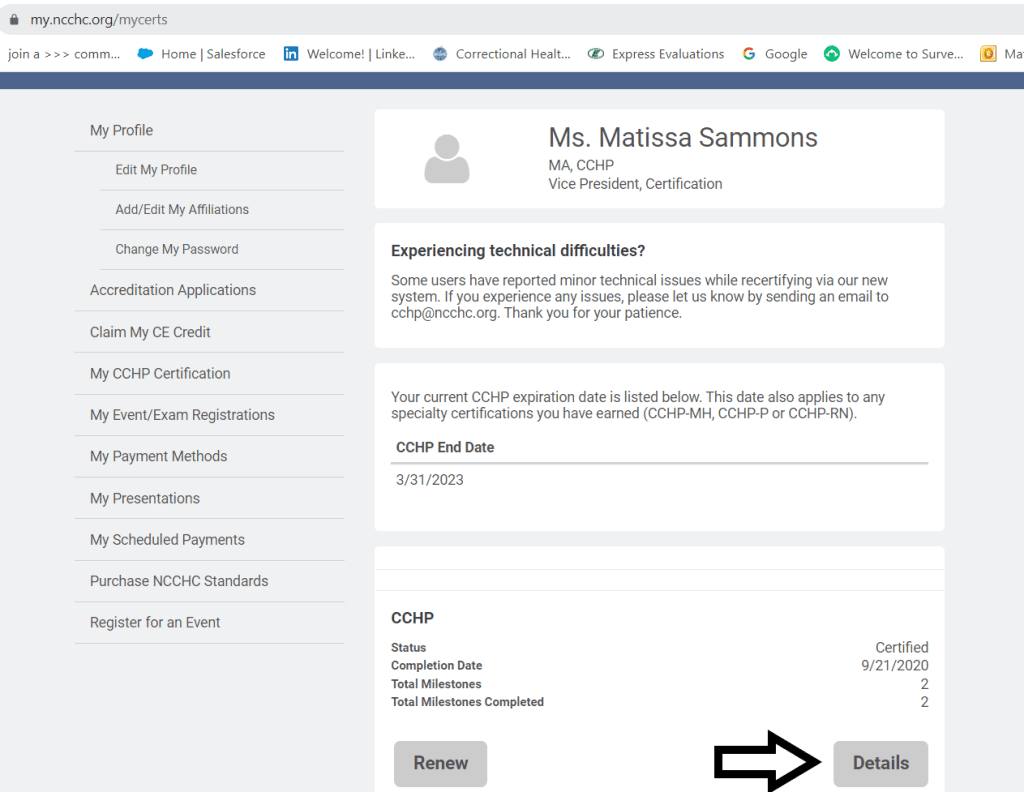Open Accreditation Applications page
Screen dimensions: 1024x792
(173, 290)
